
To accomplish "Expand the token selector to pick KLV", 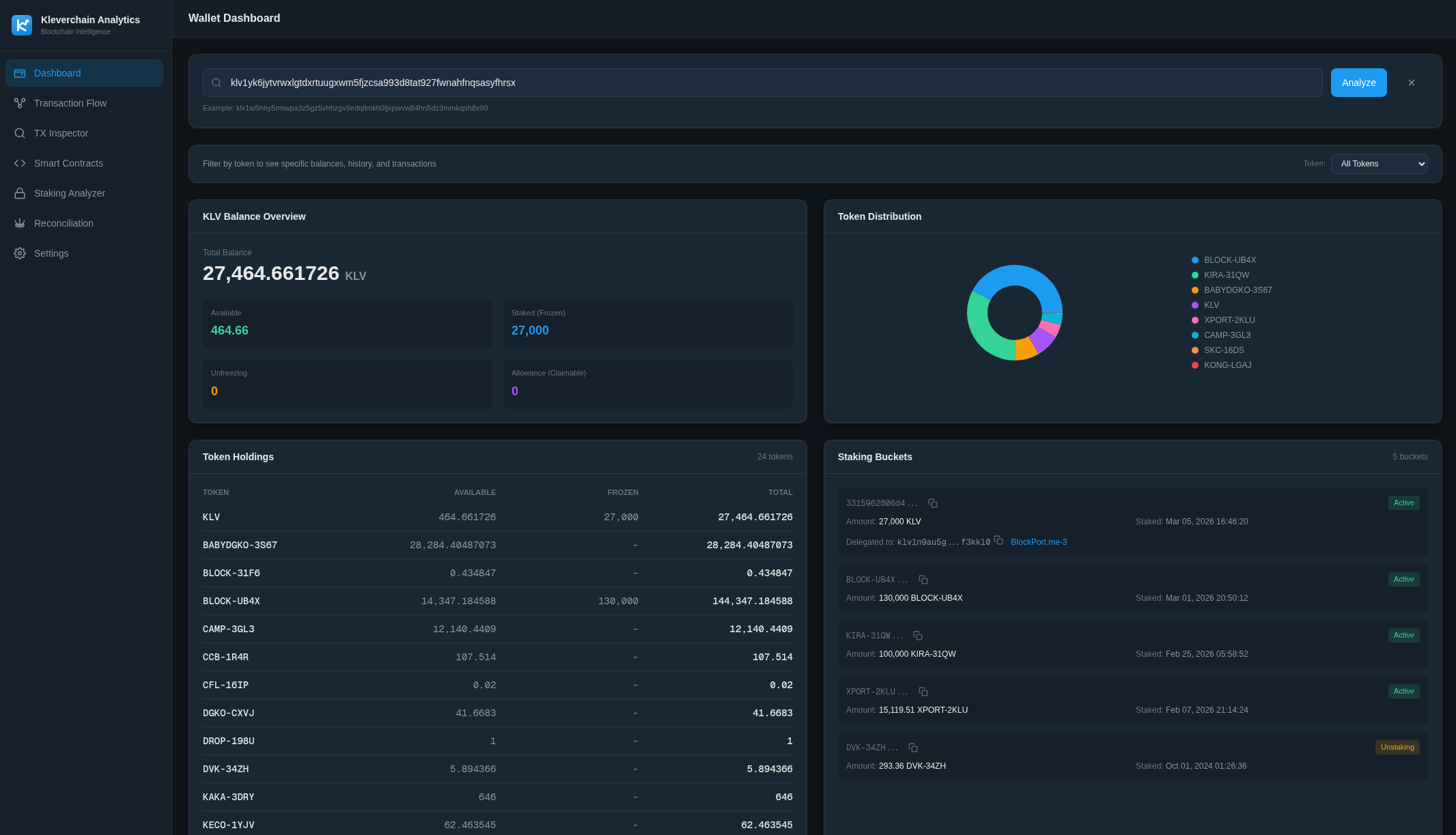I will 1379,163.
